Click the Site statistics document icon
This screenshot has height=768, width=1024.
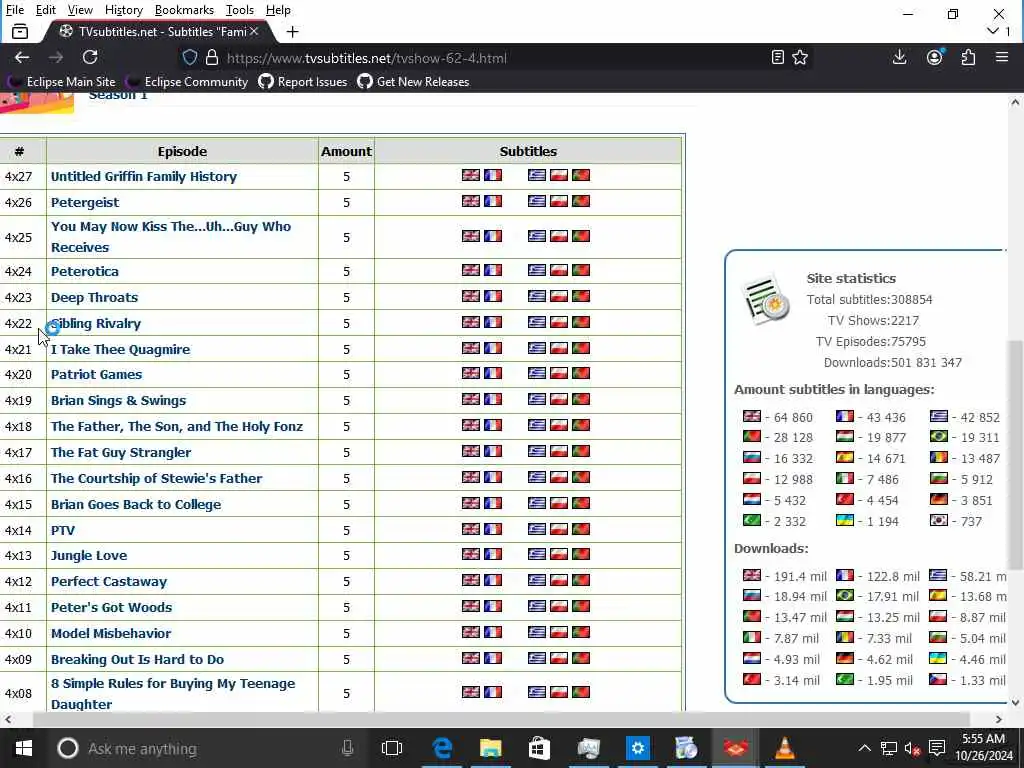(766, 300)
